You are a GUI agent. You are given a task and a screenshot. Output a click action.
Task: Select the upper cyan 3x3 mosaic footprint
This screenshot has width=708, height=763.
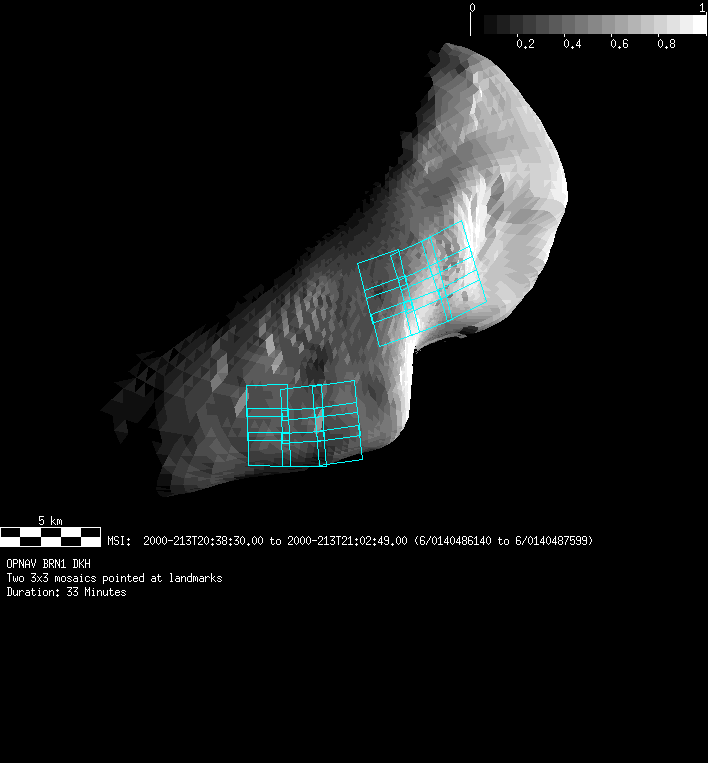pyautogui.click(x=422, y=284)
